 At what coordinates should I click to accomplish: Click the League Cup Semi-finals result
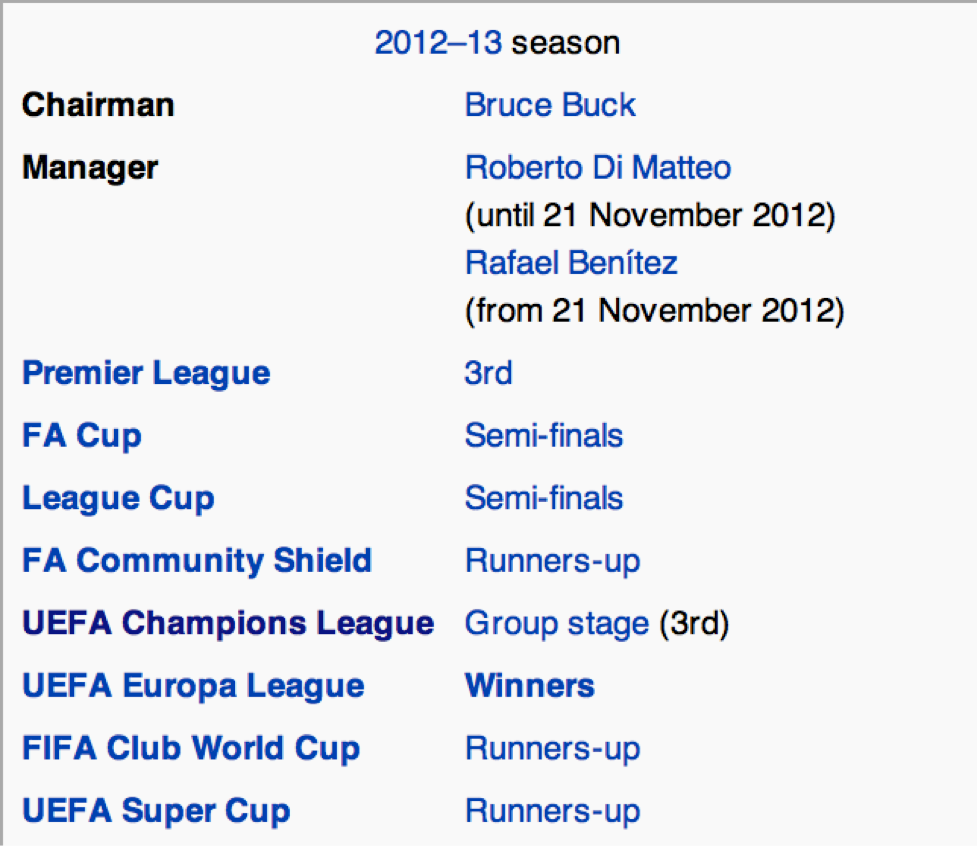[x=544, y=498]
